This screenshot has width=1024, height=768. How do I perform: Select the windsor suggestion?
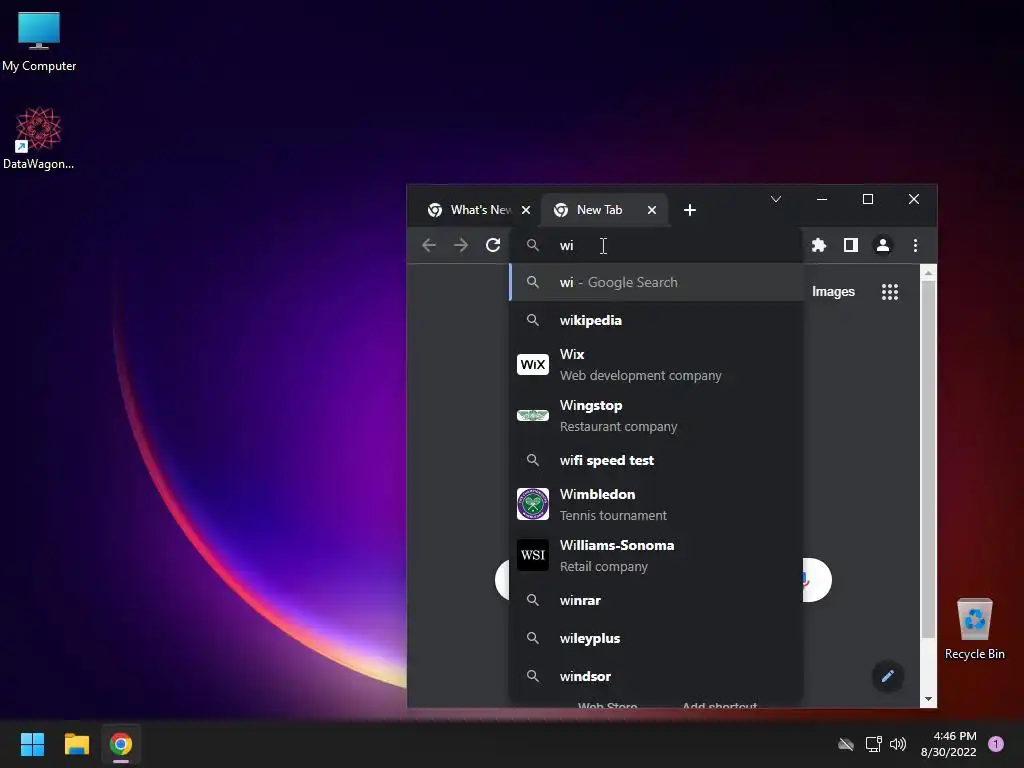(656, 676)
